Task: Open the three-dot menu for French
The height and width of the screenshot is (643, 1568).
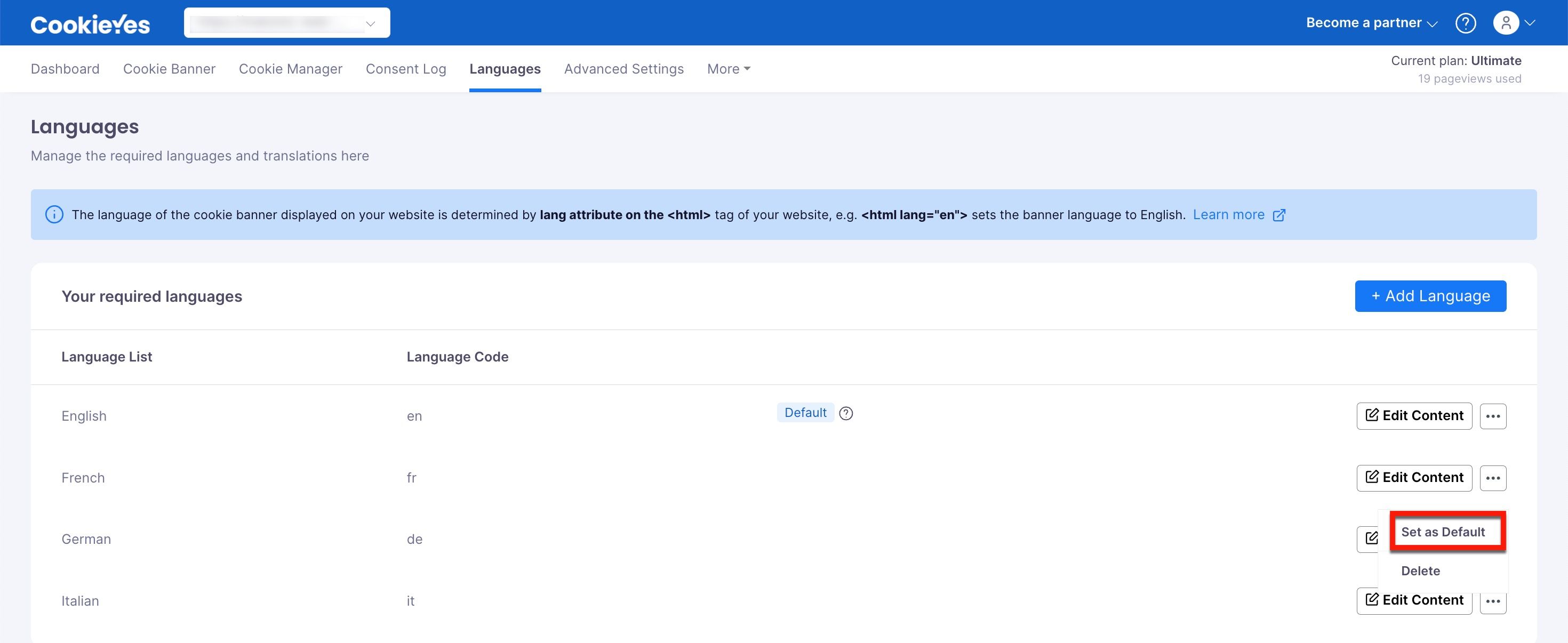Action: pyautogui.click(x=1492, y=478)
